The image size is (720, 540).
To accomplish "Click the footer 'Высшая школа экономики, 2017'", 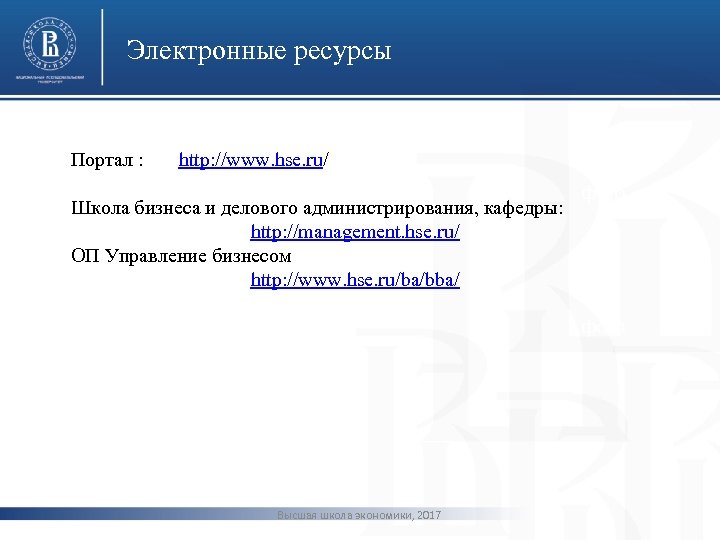I will [359, 515].
